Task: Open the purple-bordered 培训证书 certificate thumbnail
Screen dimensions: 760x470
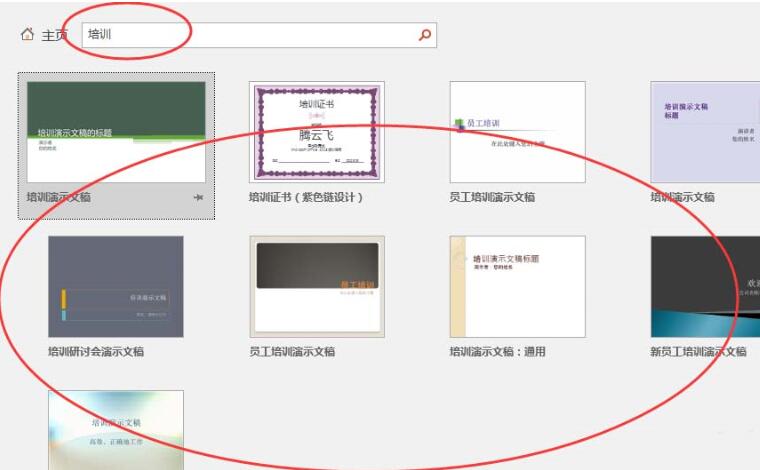Action: pos(317,132)
